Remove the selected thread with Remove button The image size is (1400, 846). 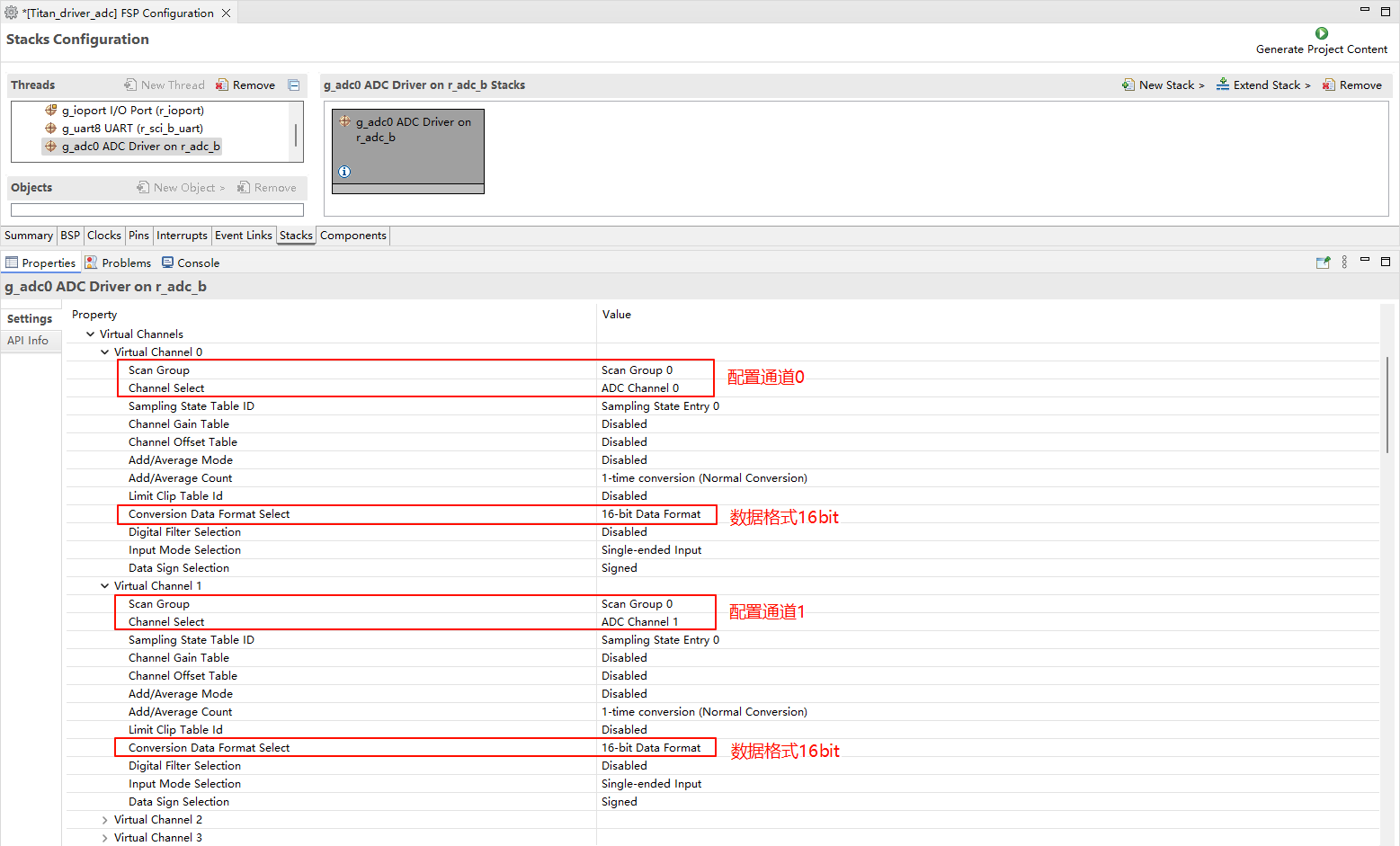click(x=245, y=85)
